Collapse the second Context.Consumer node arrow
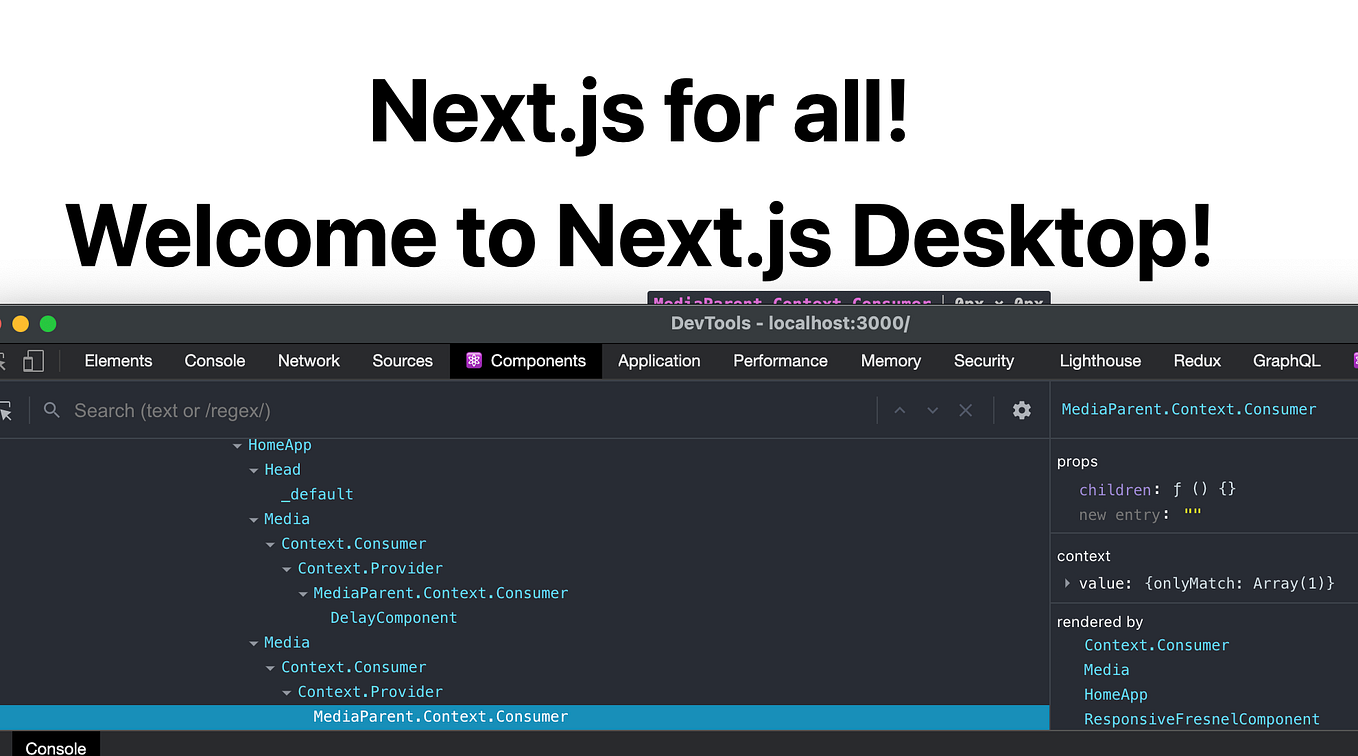Image resolution: width=1358 pixels, height=756 pixels. (270, 668)
